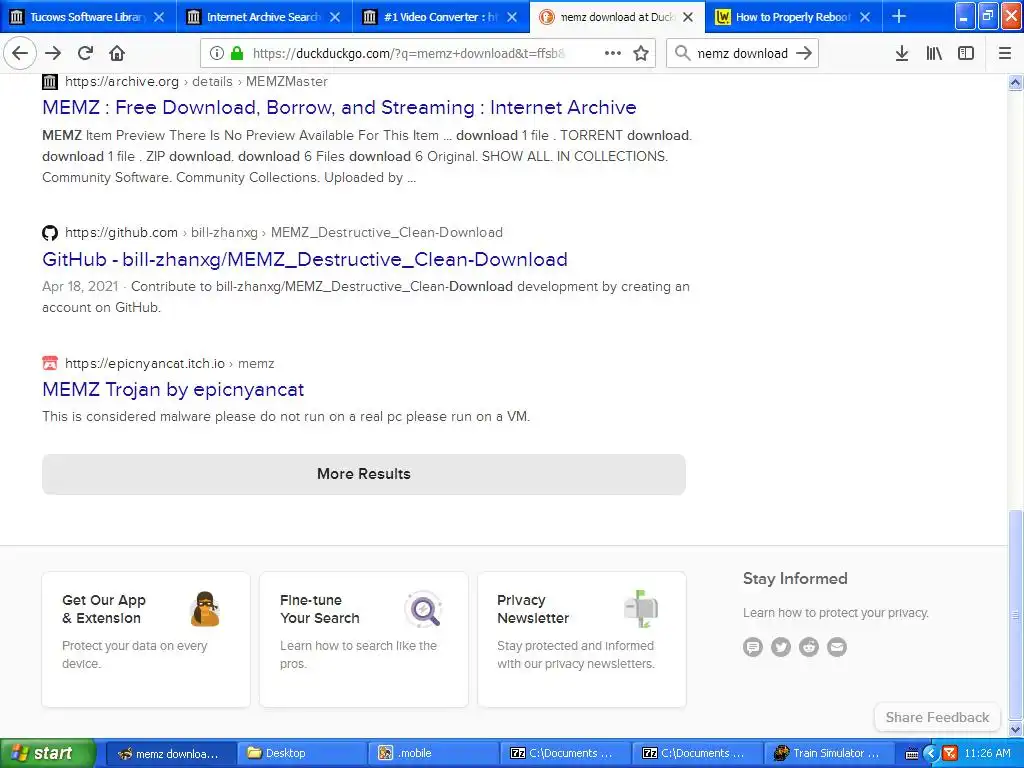1024x768 pixels.
Task: Click the spread-privacy chat bubble icon
Action: click(753, 647)
